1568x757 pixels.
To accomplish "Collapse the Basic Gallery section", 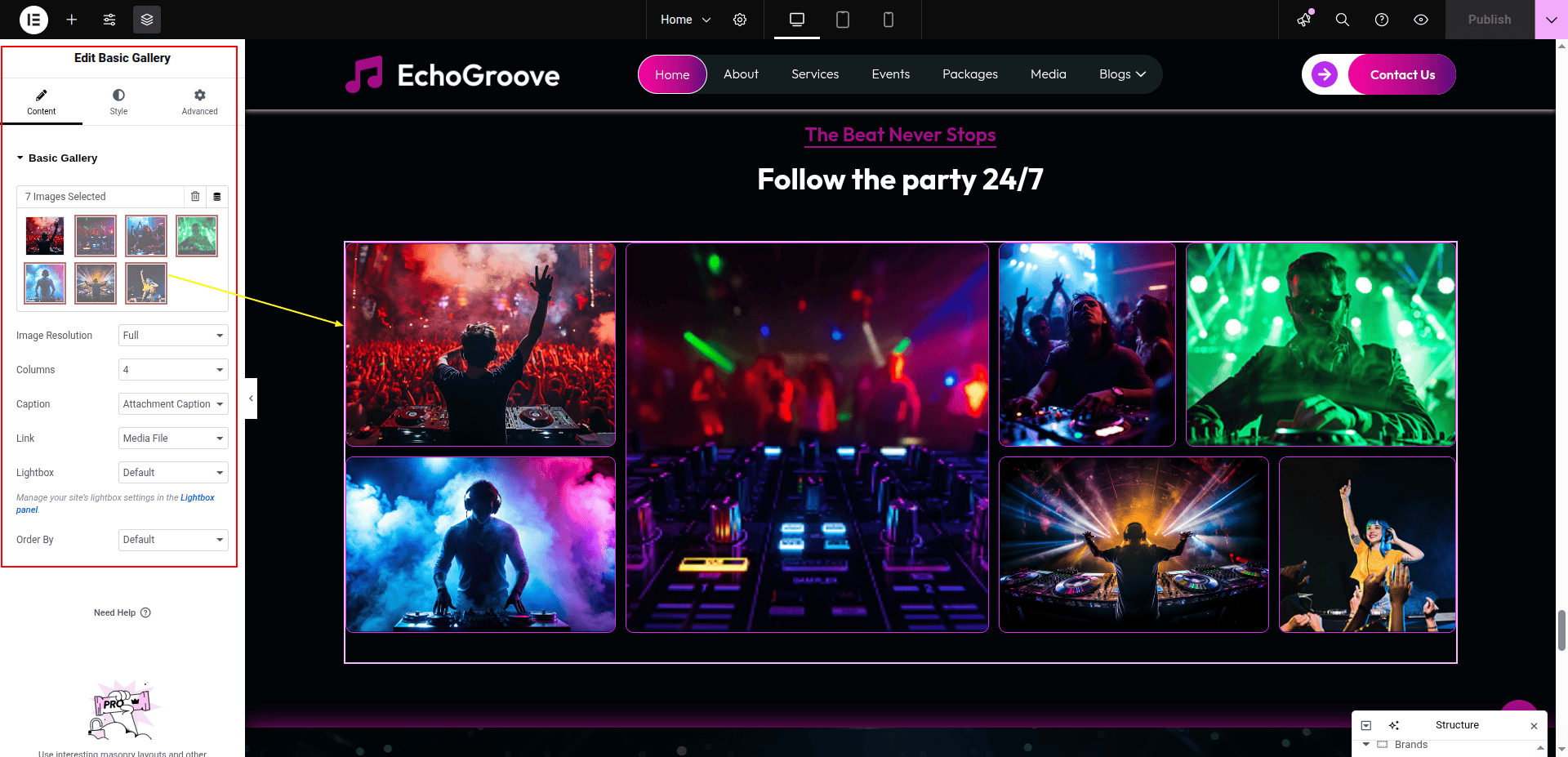I will tap(57, 158).
